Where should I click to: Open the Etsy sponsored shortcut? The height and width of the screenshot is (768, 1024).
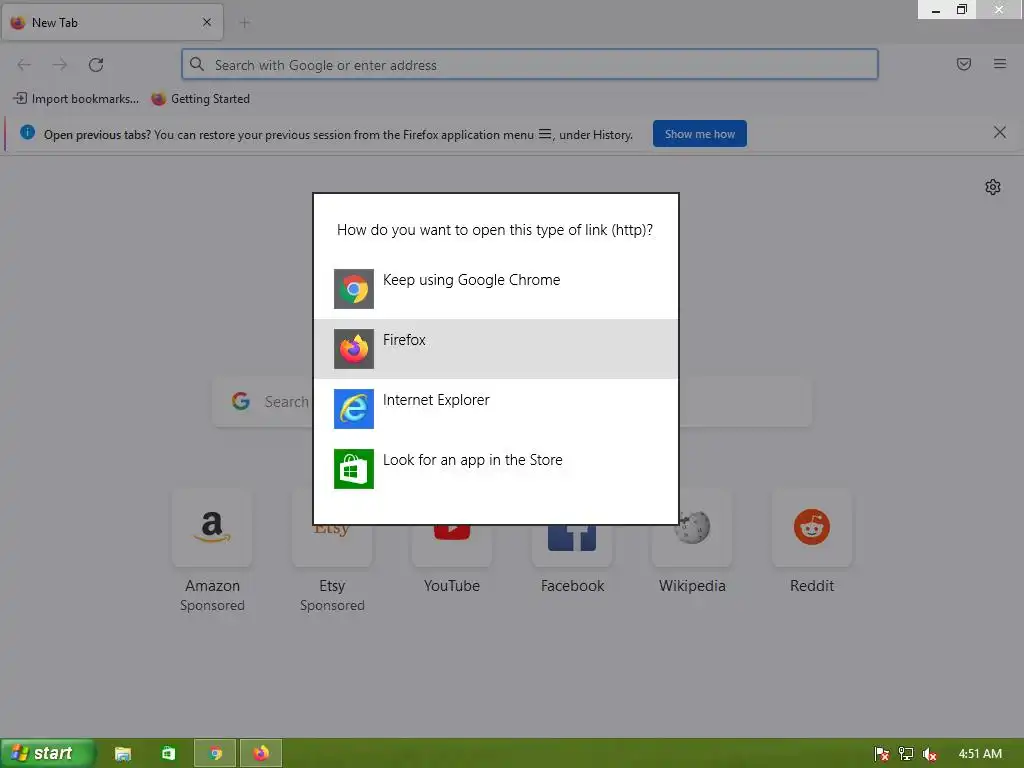(332, 552)
